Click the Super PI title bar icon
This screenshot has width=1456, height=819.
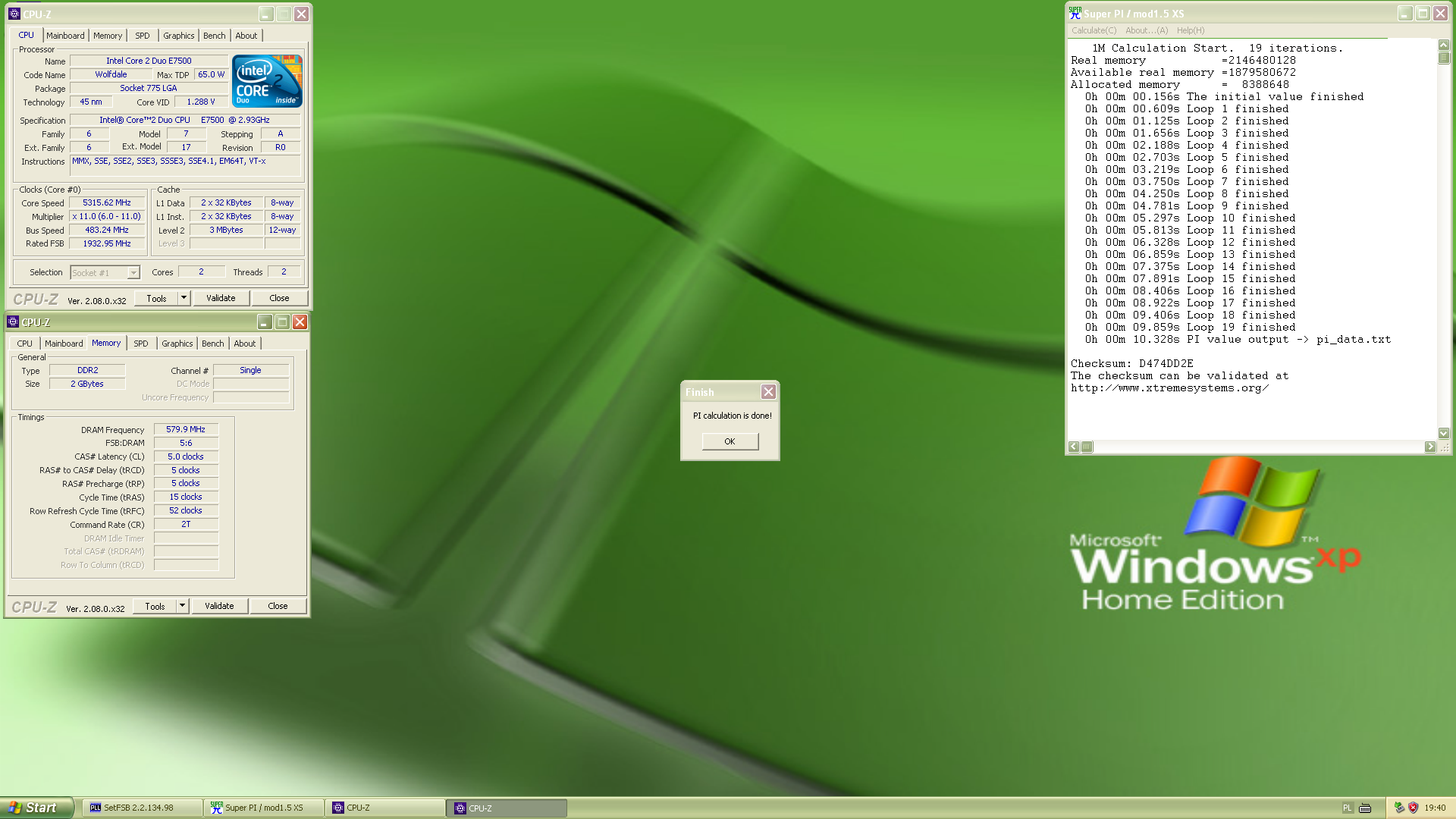[x=1075, y=14]
